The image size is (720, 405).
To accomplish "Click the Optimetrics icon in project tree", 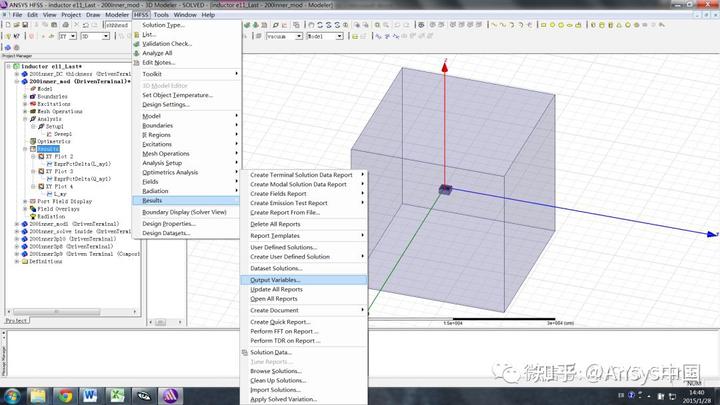I will pos(33,141).
